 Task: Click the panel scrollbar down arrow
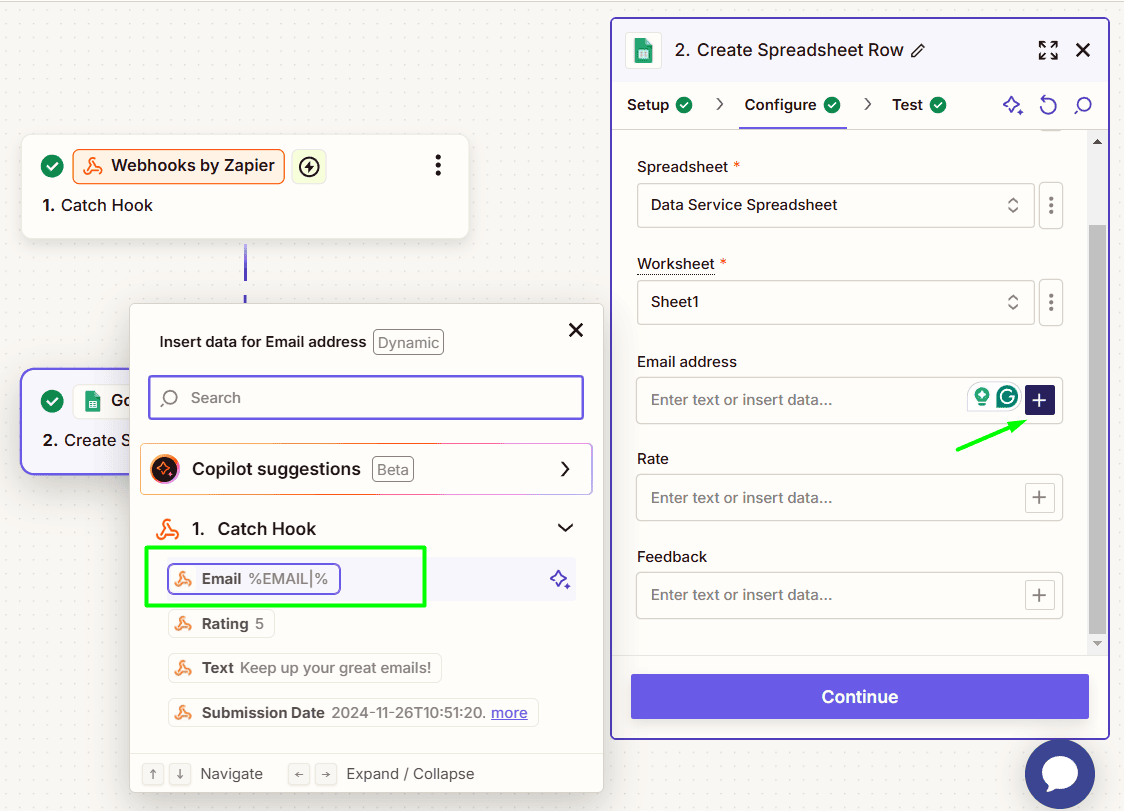1097,643
